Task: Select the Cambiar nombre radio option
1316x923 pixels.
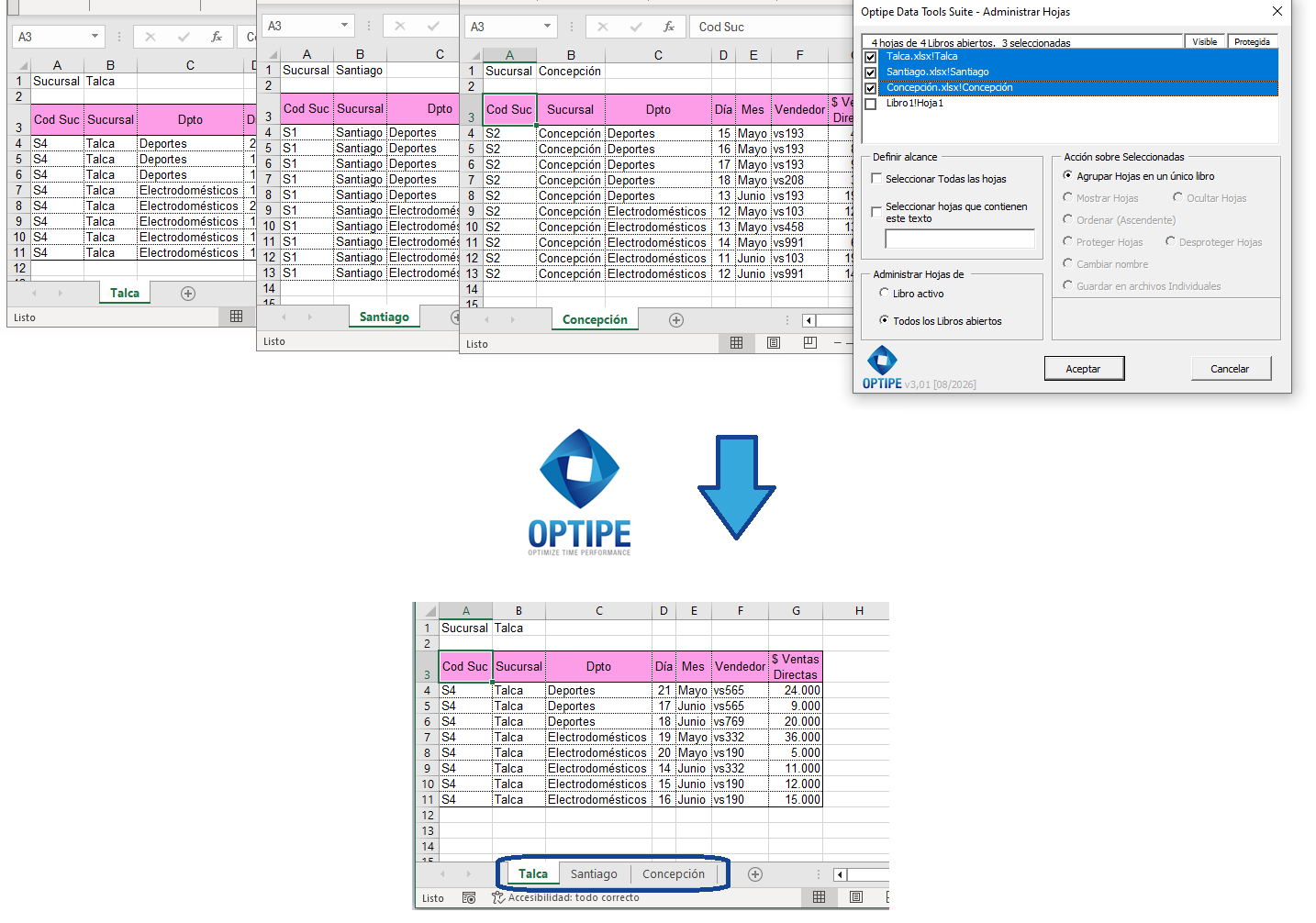Action: click(1067, 263)
